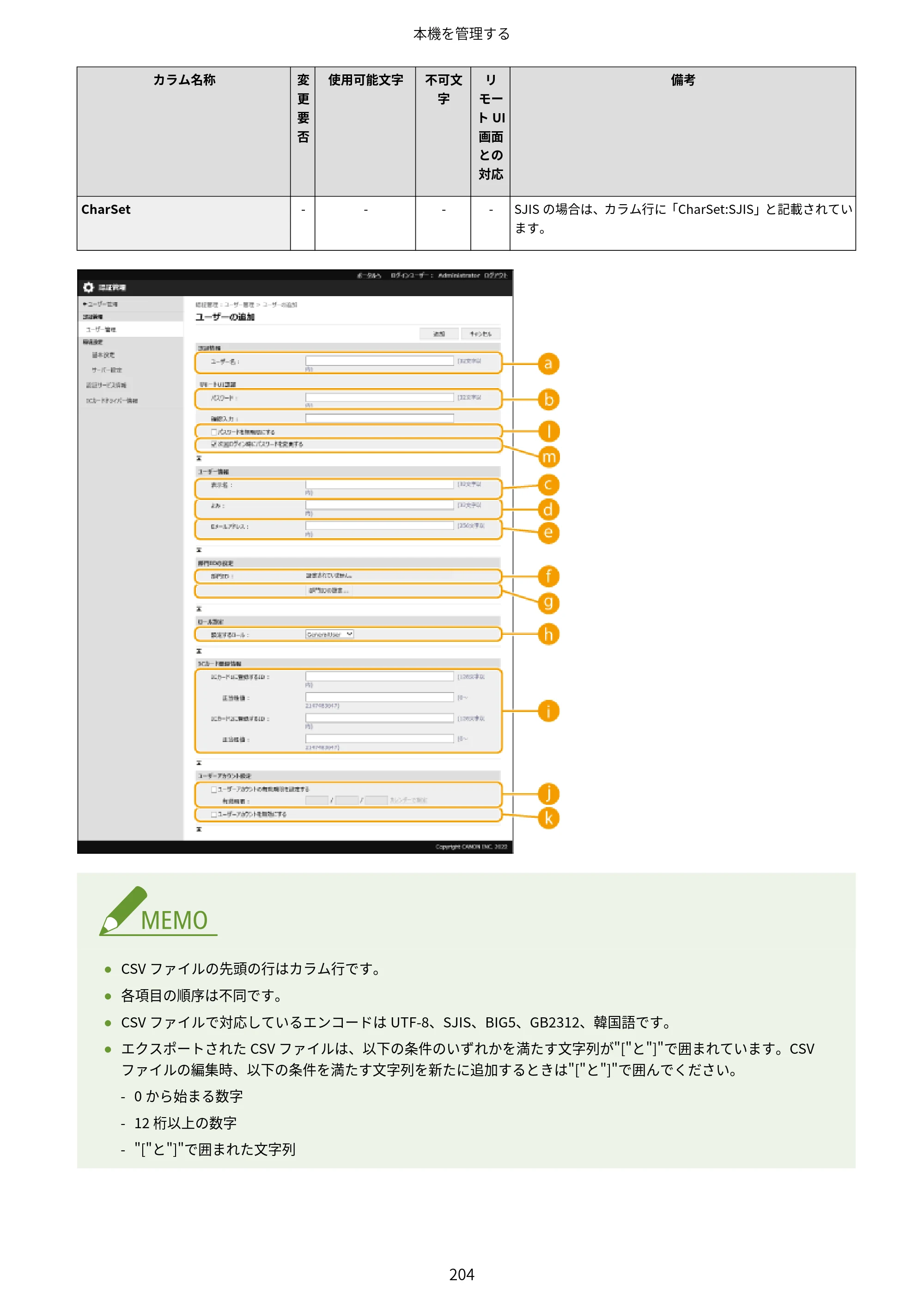Image resolution: width=924 pixels, height=1307 pixels.
Task: Click the 追加 button
Action: pyautogui.click(x=439, y=334)
